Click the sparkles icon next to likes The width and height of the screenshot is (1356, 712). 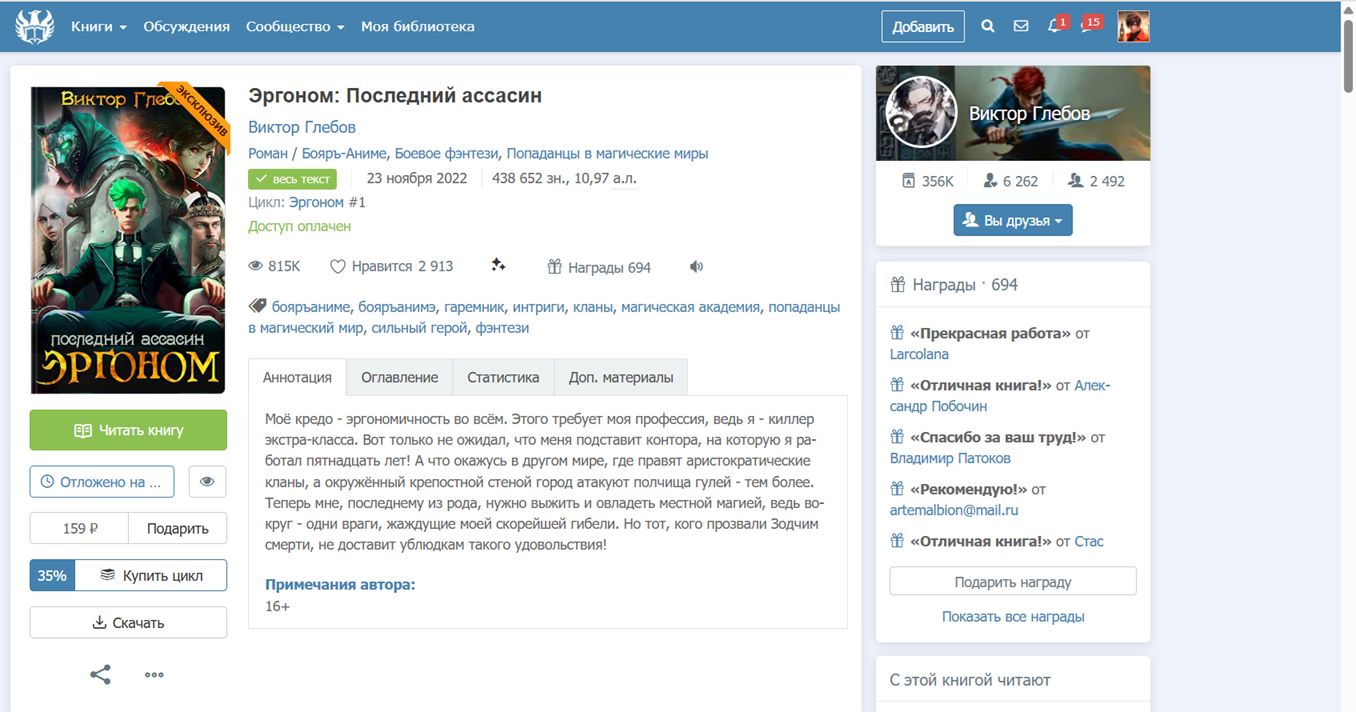click(x=498, y=266)
